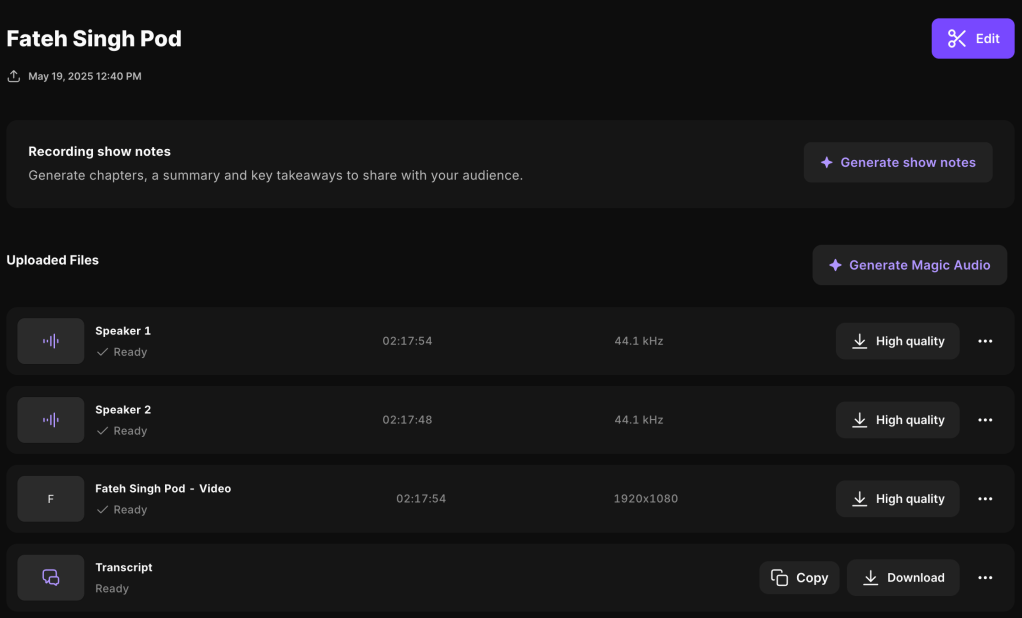Image resolution: width=1022 pixels, height=618 pixels.
Task: Open more options for Speaker 2
Action: click(x=985, y=420)
